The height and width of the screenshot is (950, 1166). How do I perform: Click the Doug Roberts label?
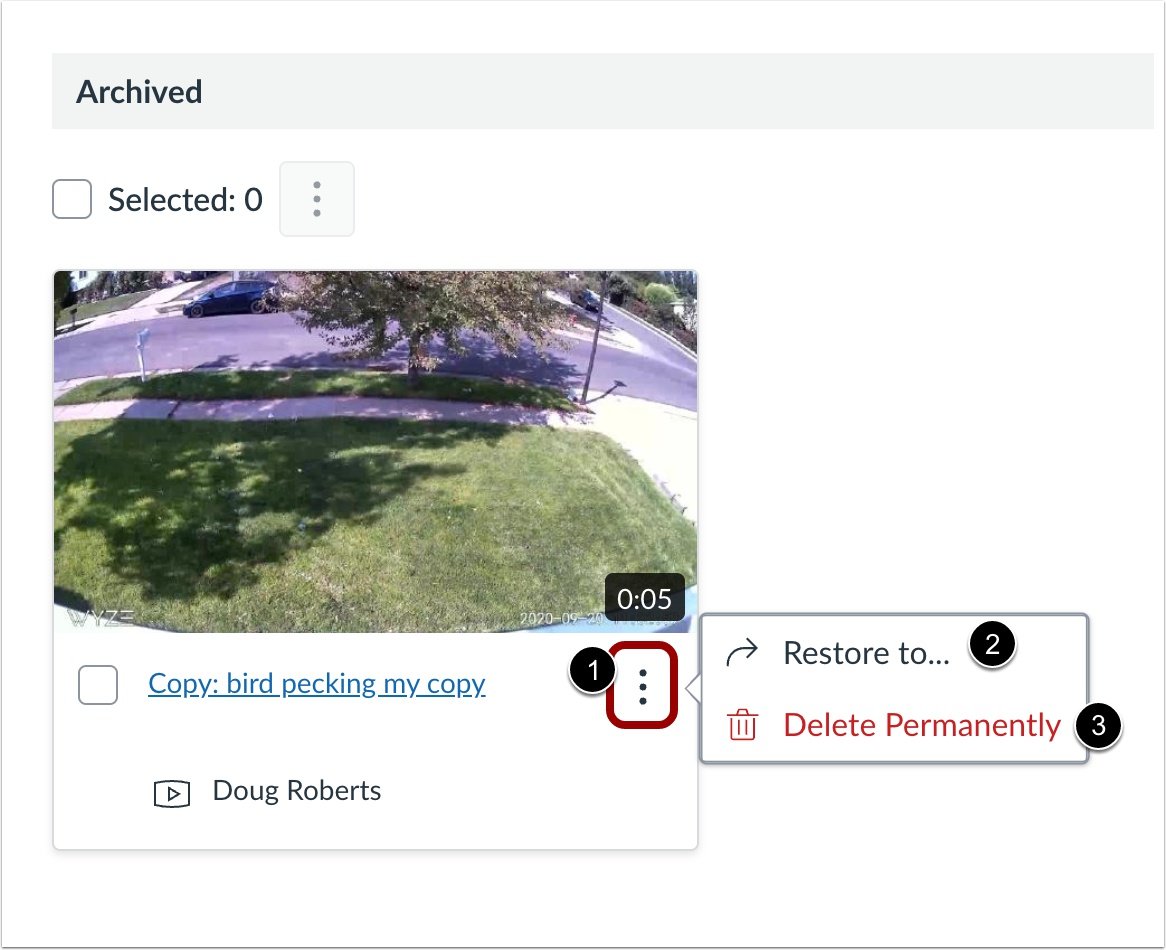(295, 791)
